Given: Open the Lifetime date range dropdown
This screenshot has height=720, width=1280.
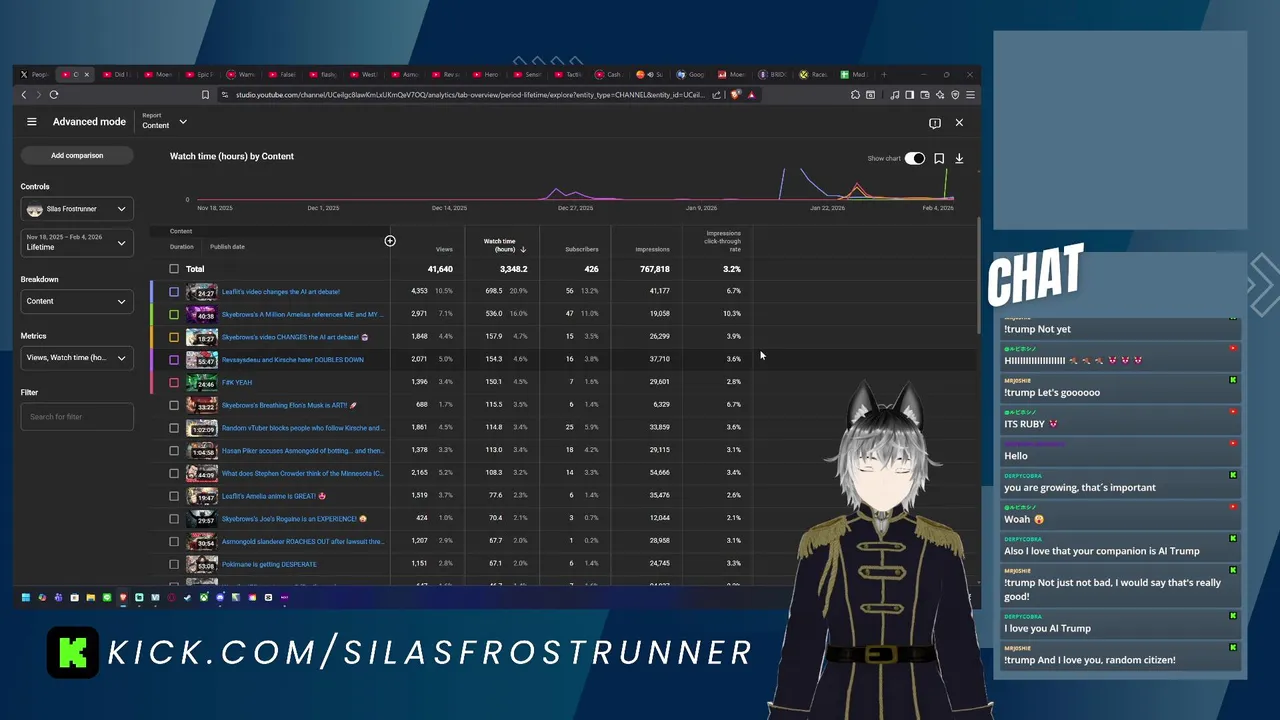Looking at the screenshot, I should [x=77, y=242].
